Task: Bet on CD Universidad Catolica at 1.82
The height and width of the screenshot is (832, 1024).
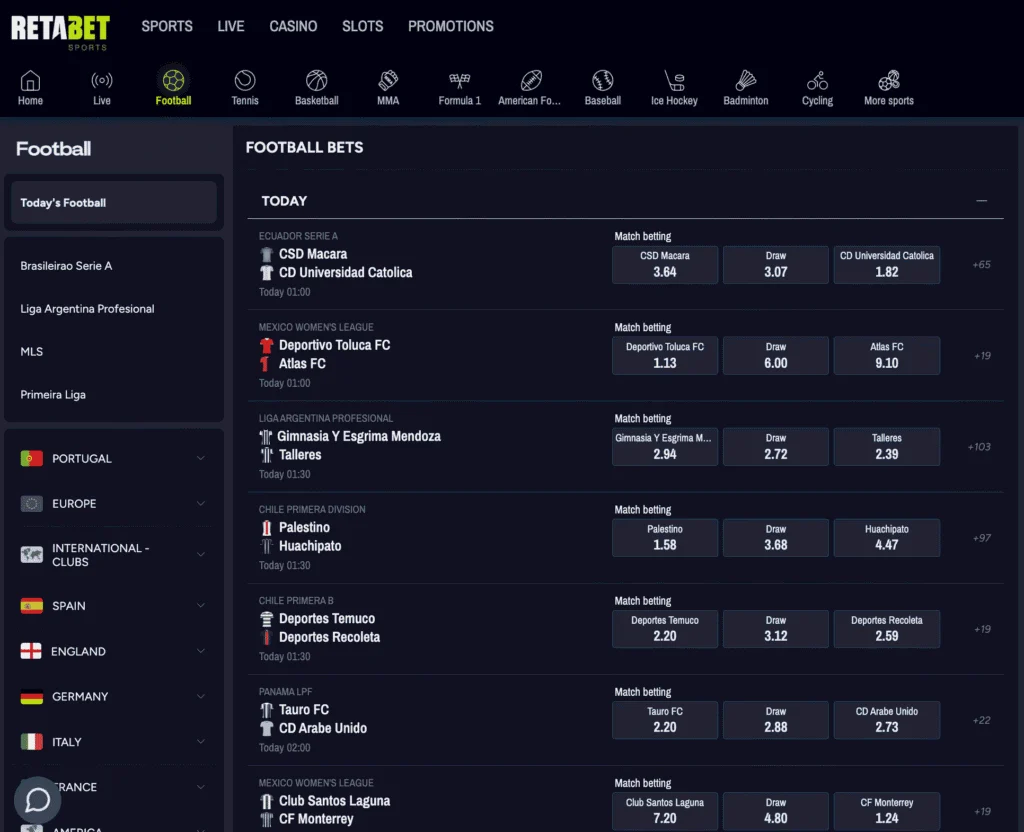Action: pyautogui.click(x=886, y=264)
